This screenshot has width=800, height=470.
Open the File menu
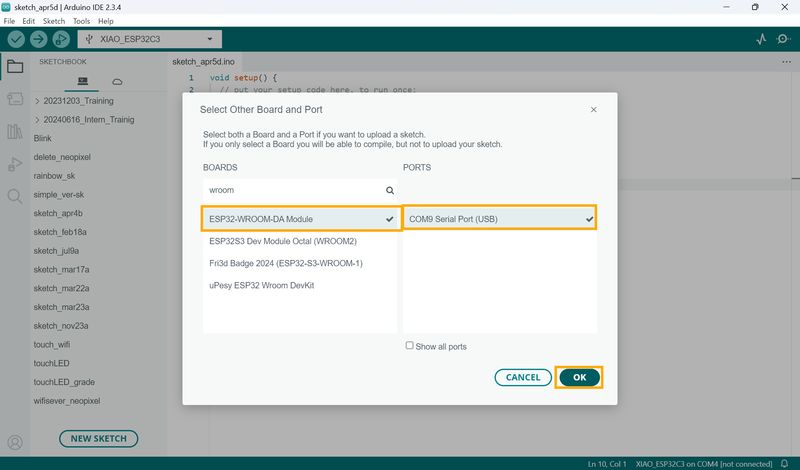point(9,21)
